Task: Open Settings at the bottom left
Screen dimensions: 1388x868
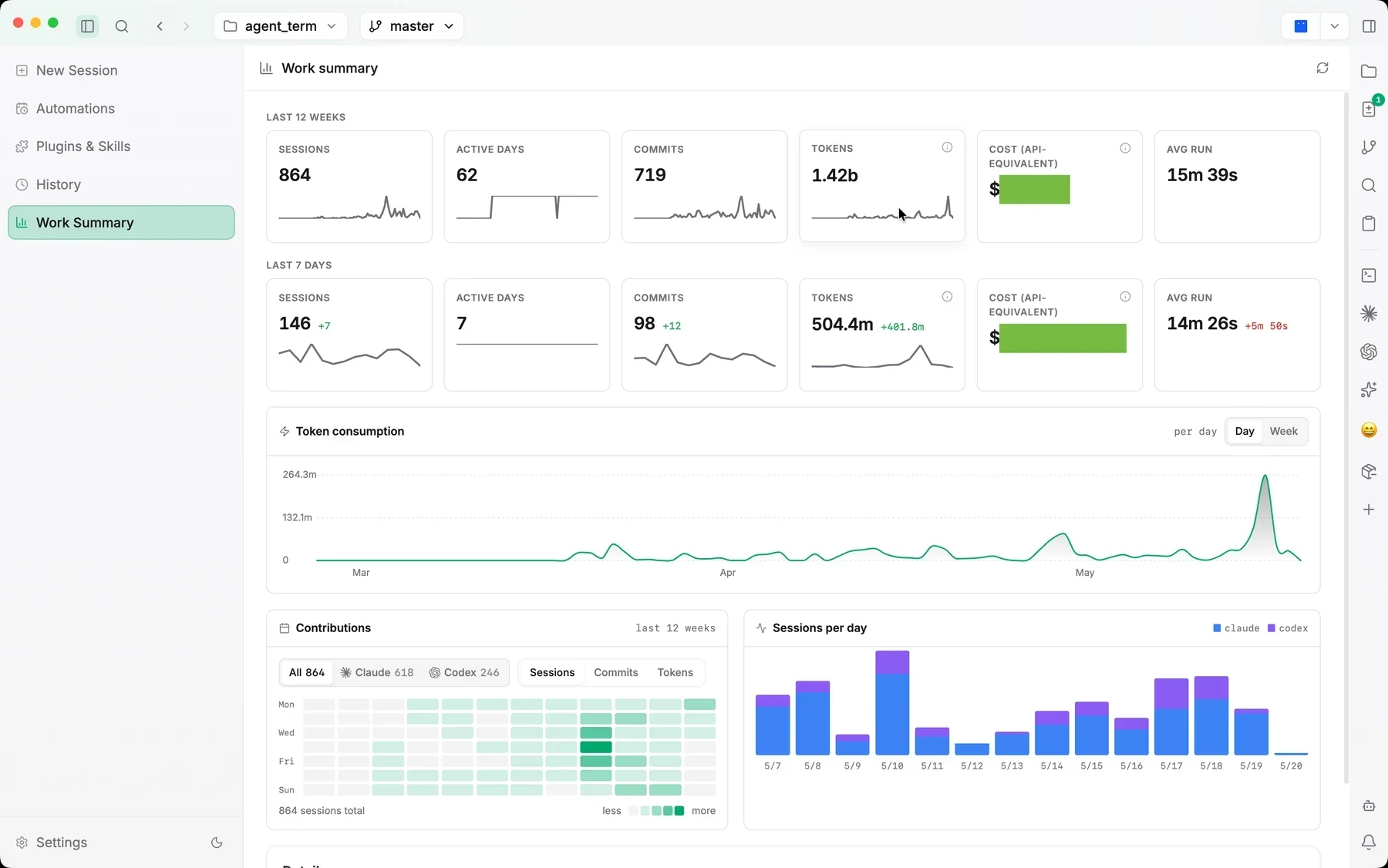Action: point(62,843)
